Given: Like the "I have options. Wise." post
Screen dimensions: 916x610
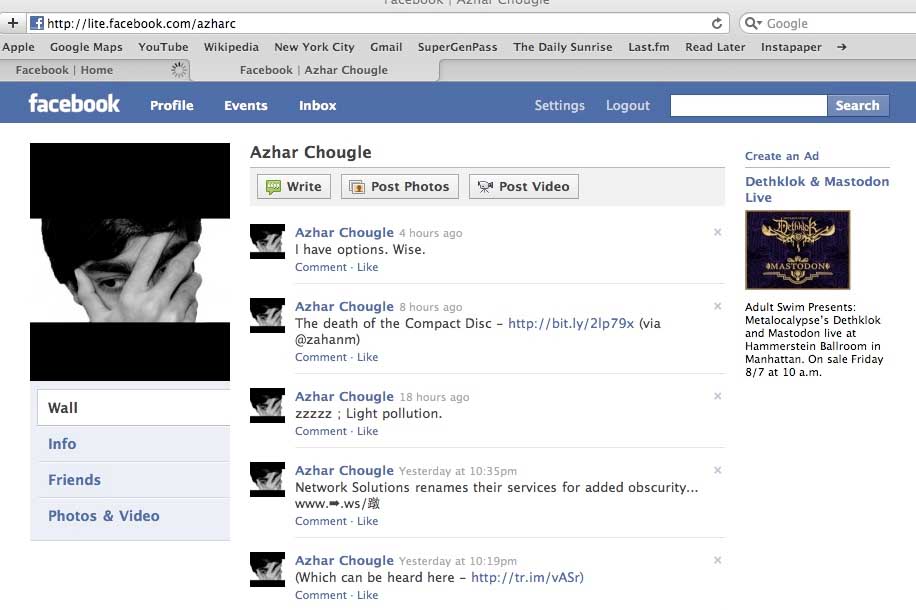Looking at the screenshot, I should [x=367, y=267].
